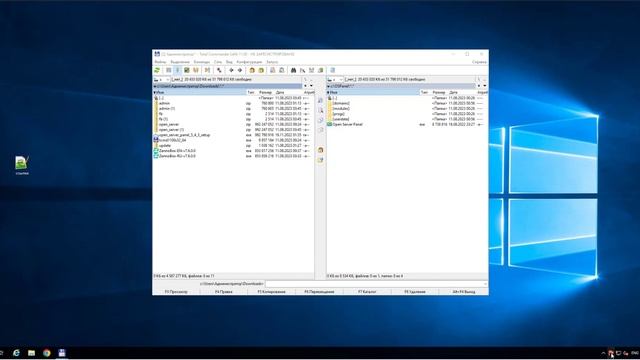The image size is (640, 360).
Task: Open right panel drive dropdown
Action: pyautogui.click(x=335, y=80)
